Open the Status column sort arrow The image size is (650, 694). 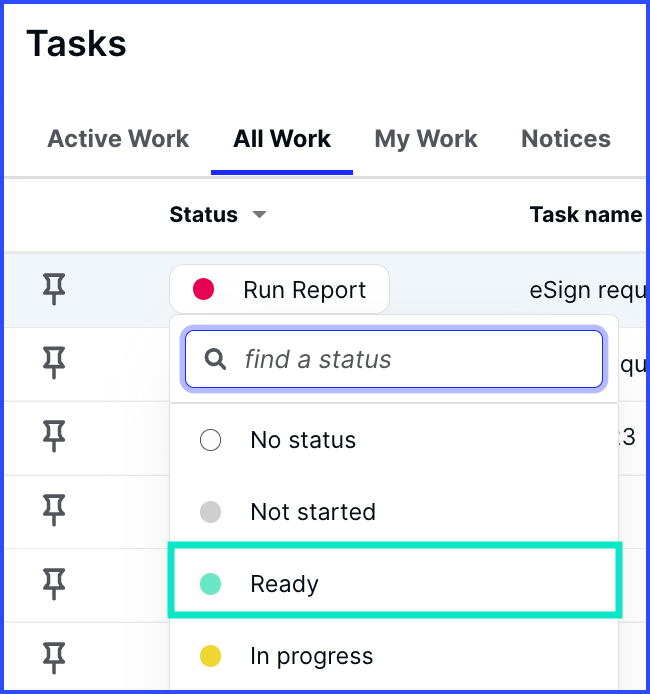coord(259,215)
